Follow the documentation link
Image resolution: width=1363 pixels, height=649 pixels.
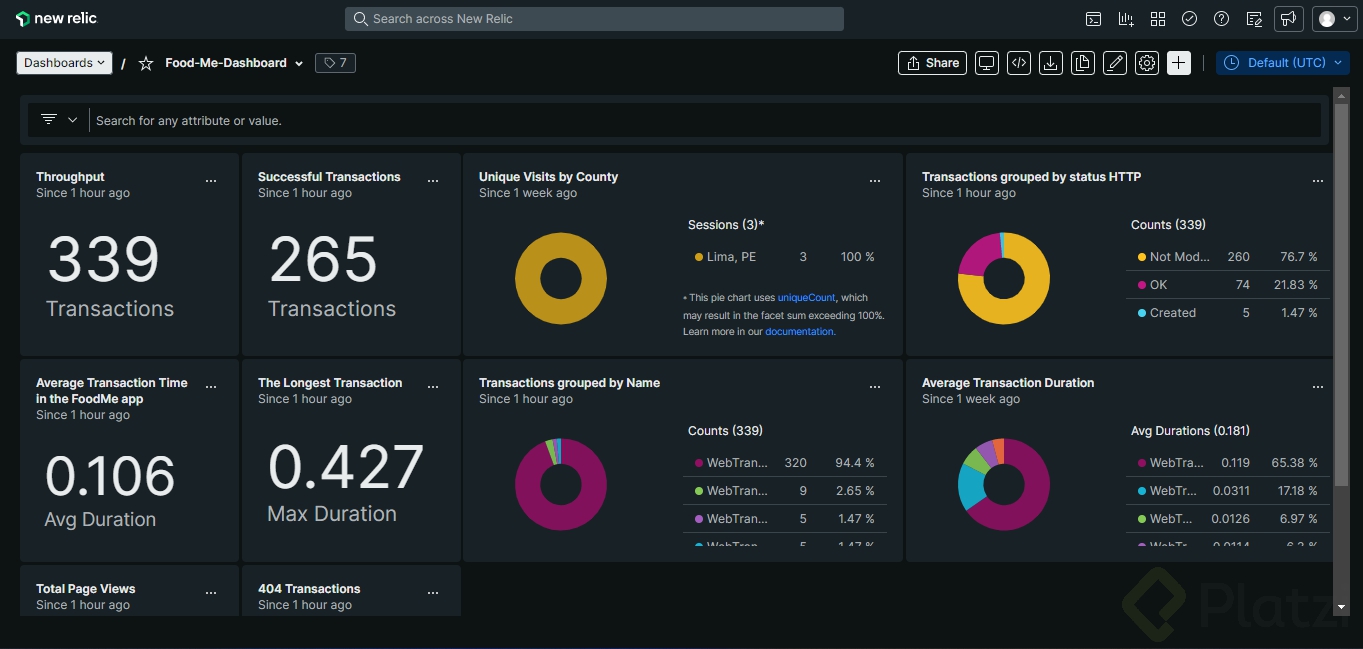click(x=800, y=332)
